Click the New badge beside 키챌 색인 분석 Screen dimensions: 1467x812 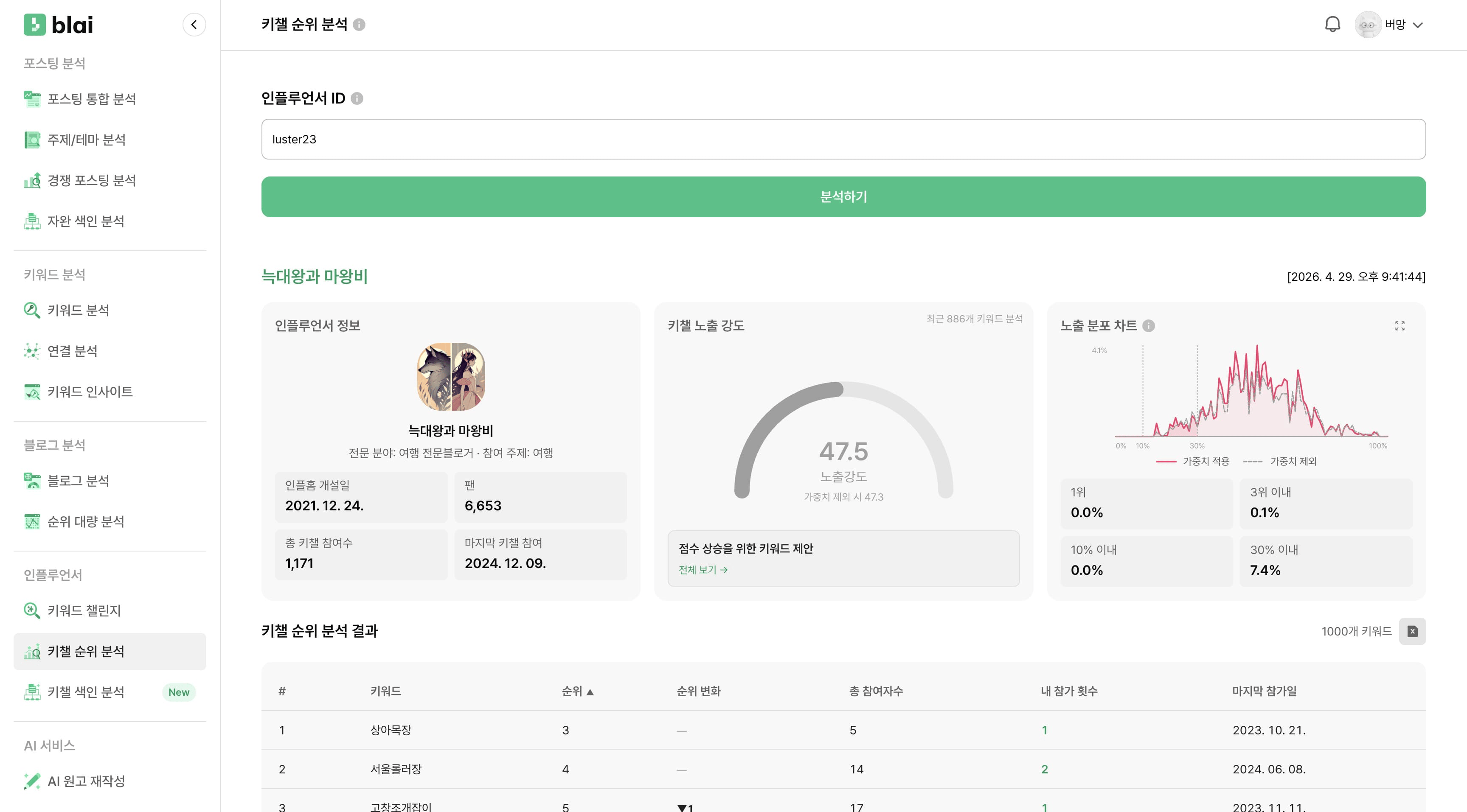coord(179,692)
